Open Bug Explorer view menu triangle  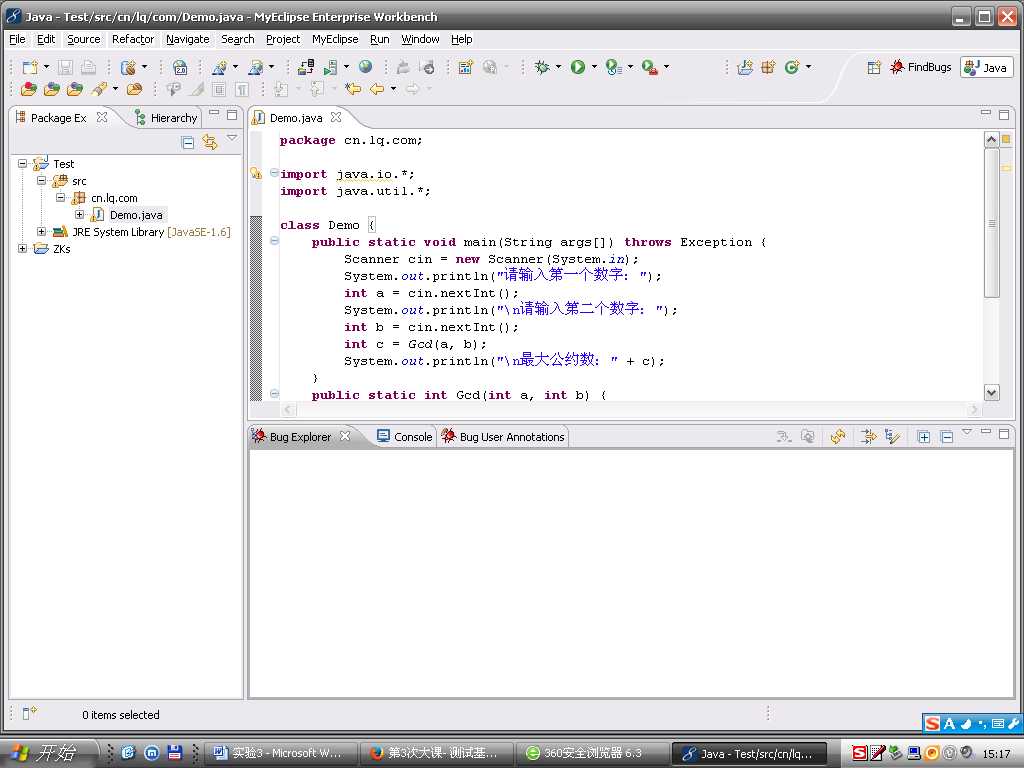click(x=967, y=432)
